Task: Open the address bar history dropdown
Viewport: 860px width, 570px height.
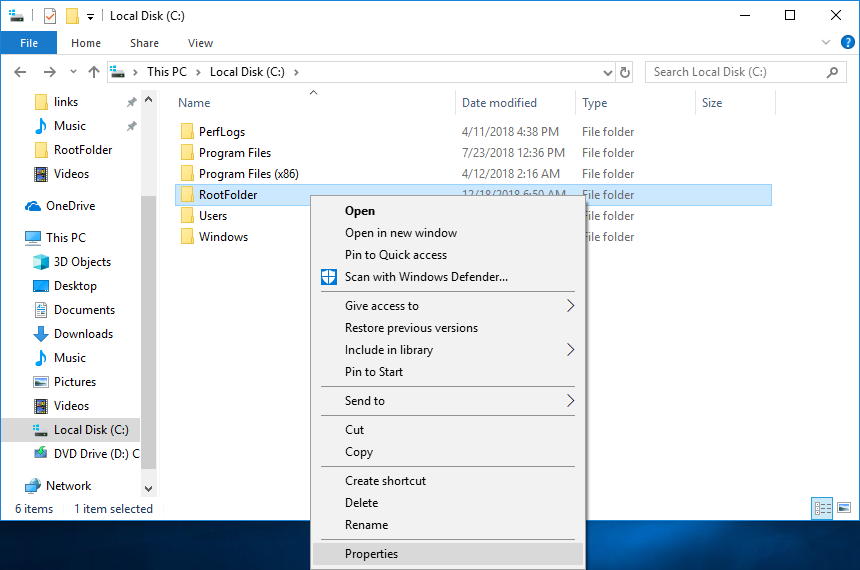Action: (607, 72)
